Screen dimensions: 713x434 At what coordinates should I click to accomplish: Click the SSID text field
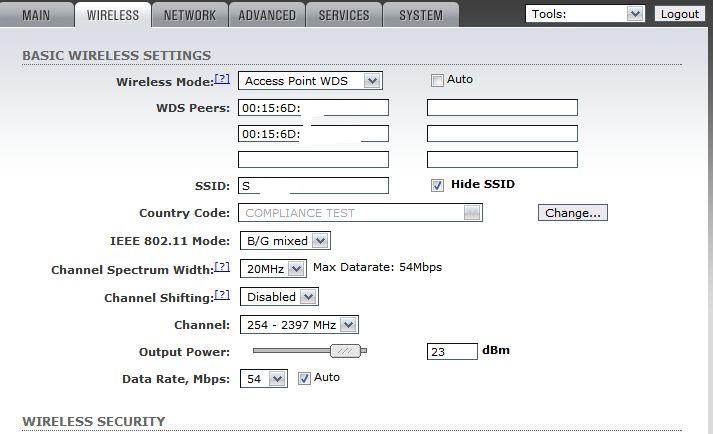click(314, 186)
